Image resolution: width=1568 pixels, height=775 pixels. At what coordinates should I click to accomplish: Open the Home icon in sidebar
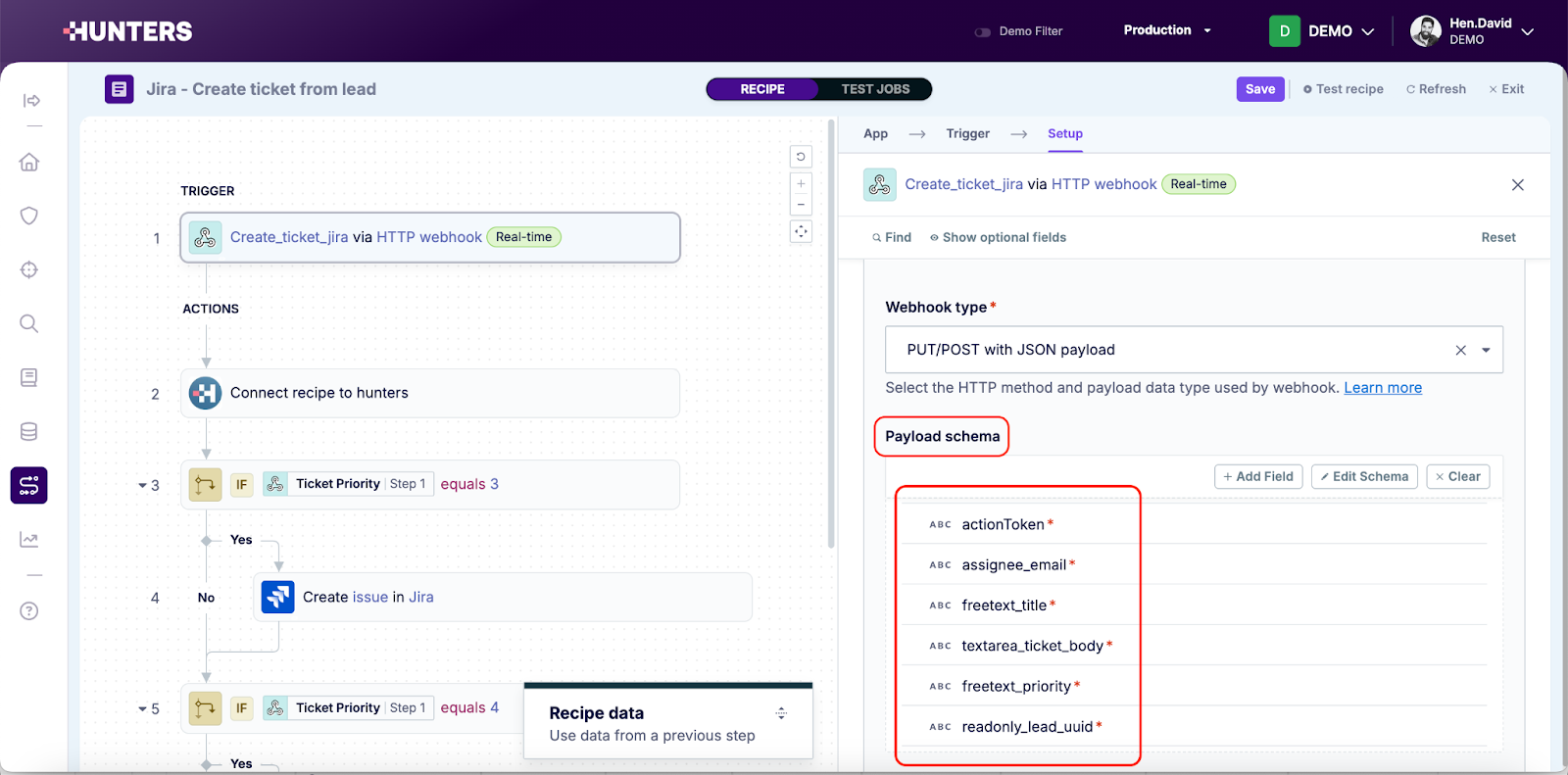tap(29, 162)
